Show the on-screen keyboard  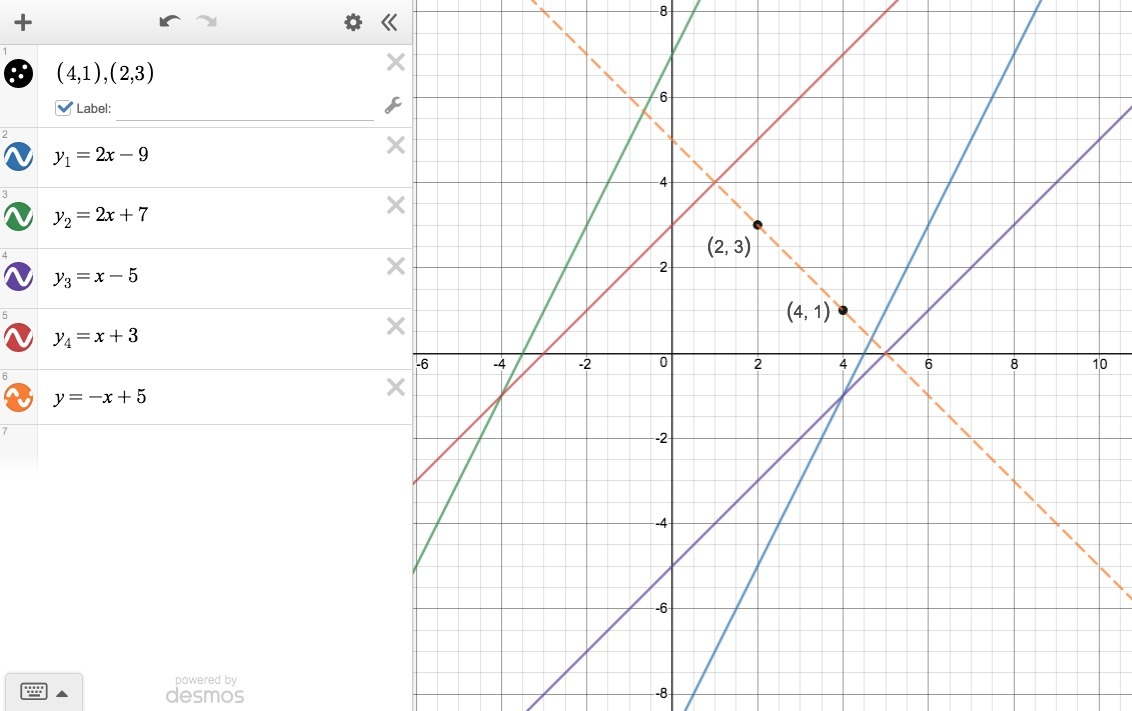point(34,692)
